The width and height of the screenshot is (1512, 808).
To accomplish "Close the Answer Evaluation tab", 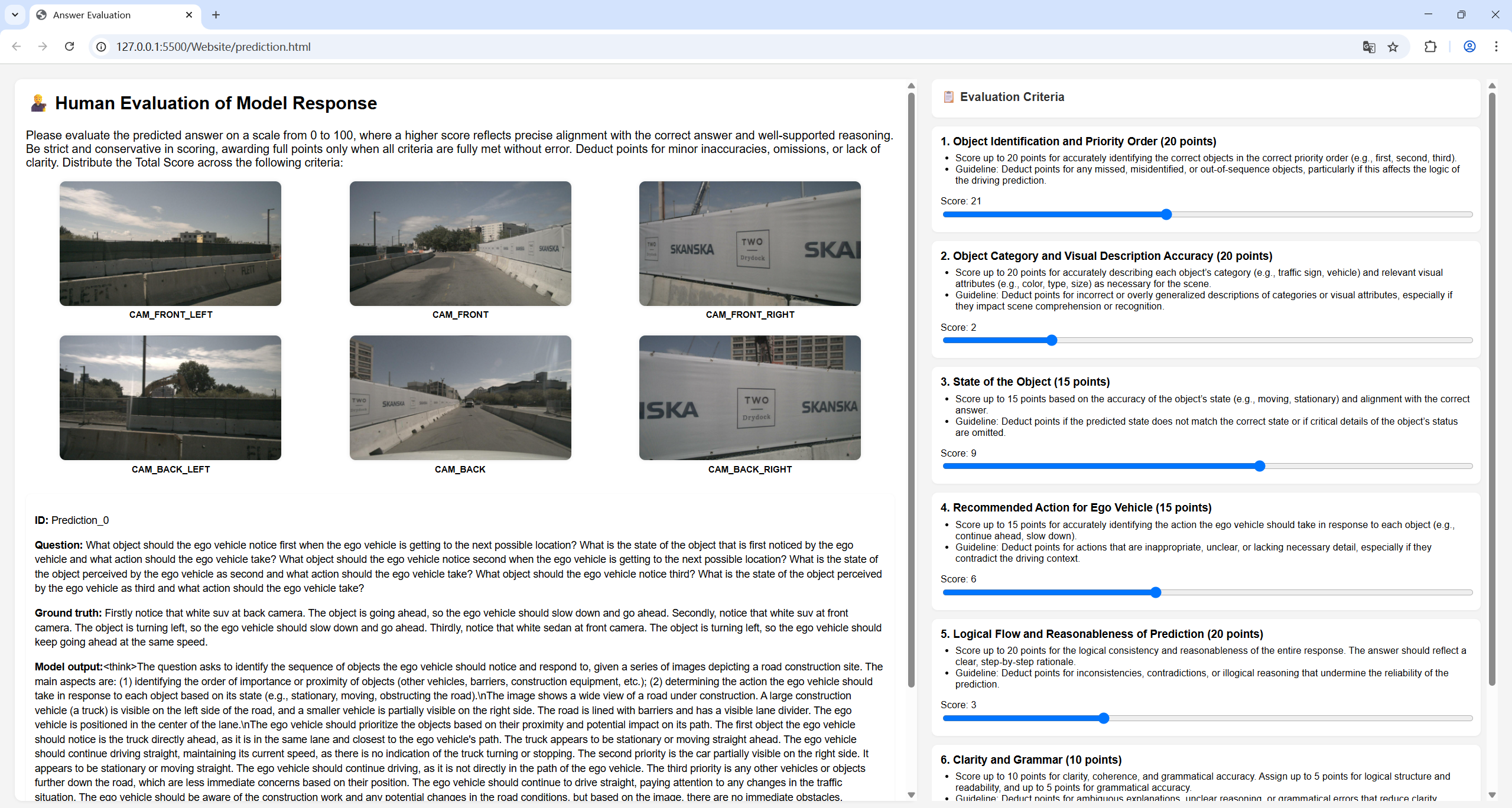I will (189, 15).
